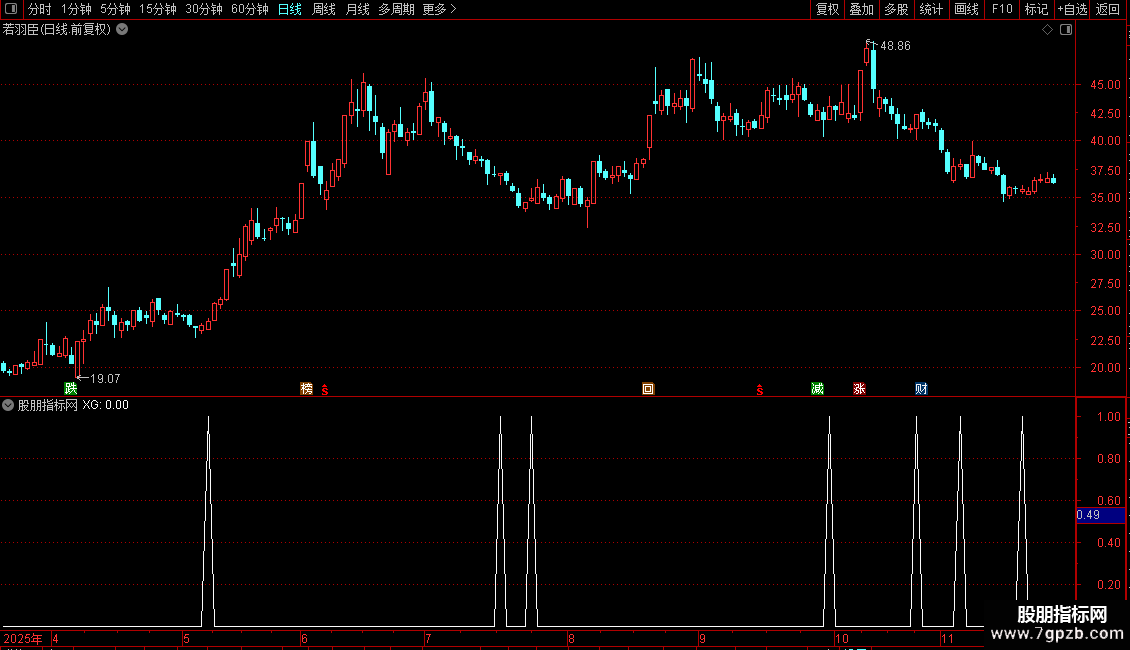The height and width of the screenshot is (650, 1130).
Task: Click the 统计 statistics button
Action: coord(931,9)
